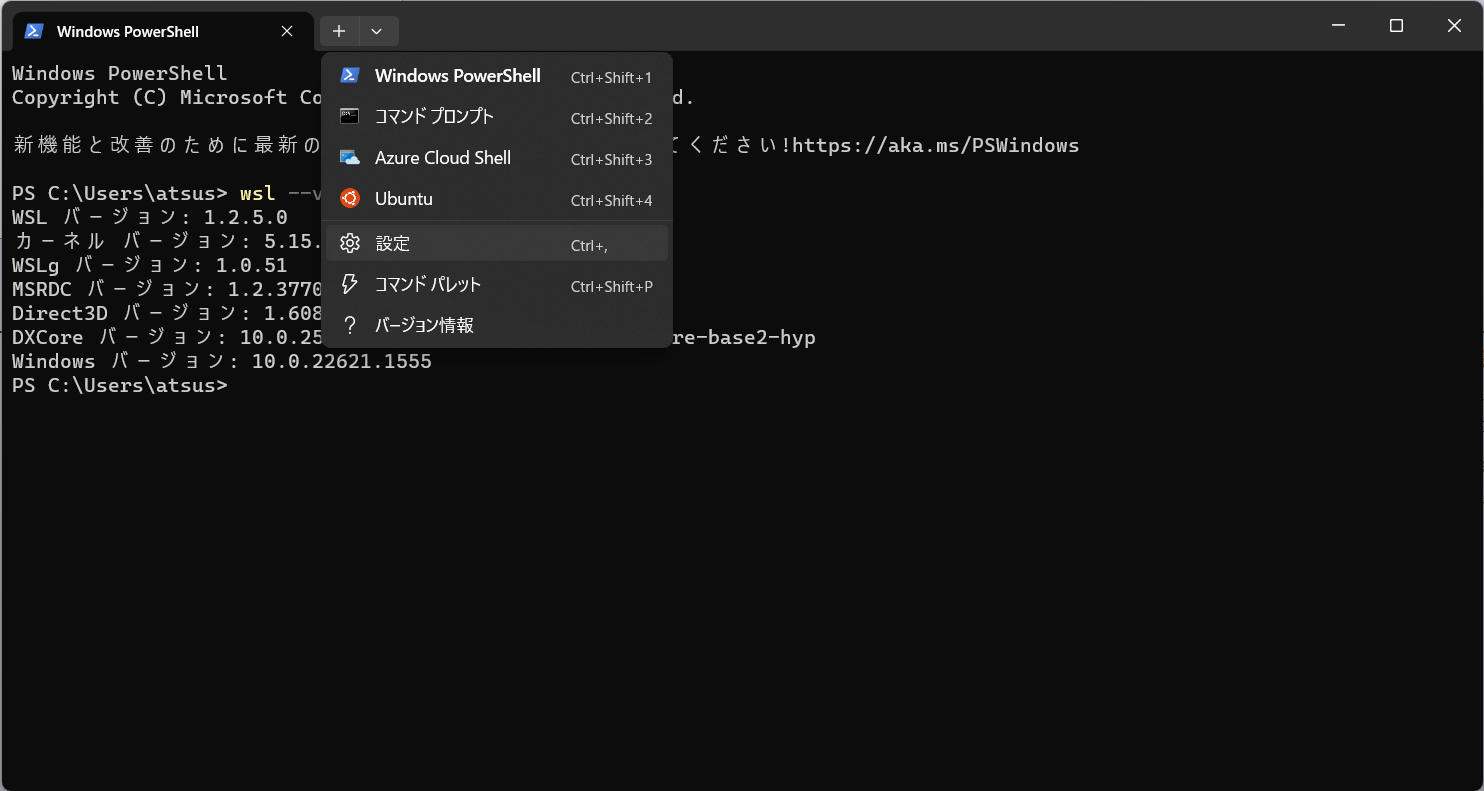This screenshot has width=1484, height=791.
Task: Click the last PS C:\Users\atsus> prompt line
Action: [120, 385]
